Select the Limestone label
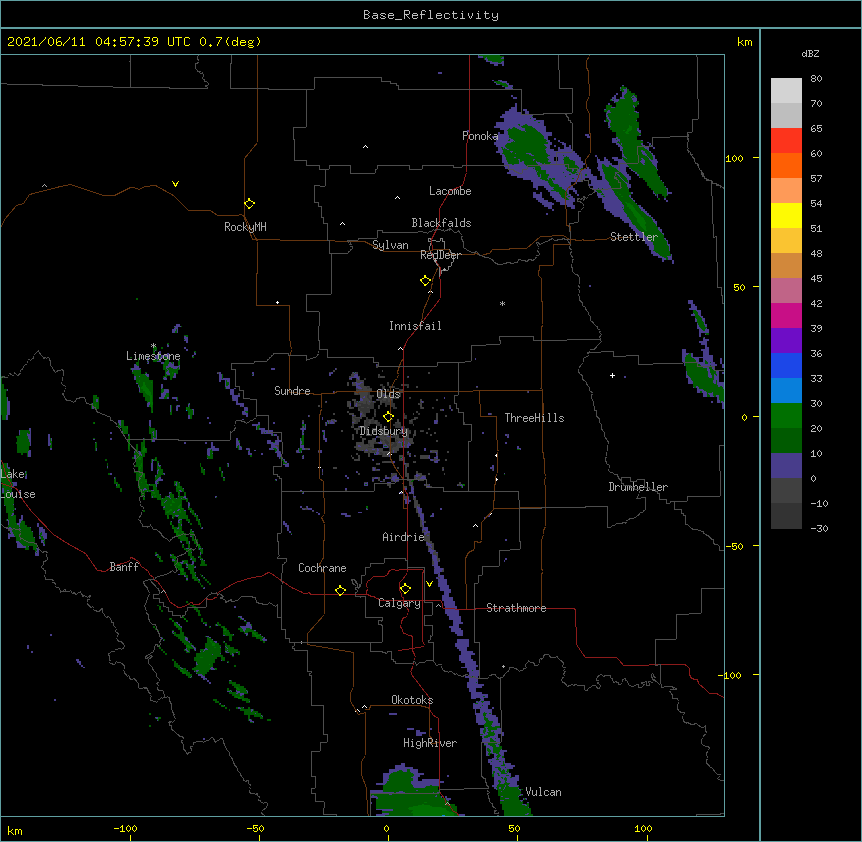Image resolution: width=862 pixels, height=842 pixels. point(153,356)
